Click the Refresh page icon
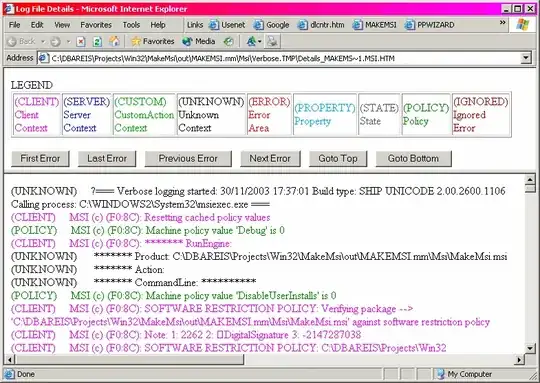 pyautogui.click(x=97, y=42)
